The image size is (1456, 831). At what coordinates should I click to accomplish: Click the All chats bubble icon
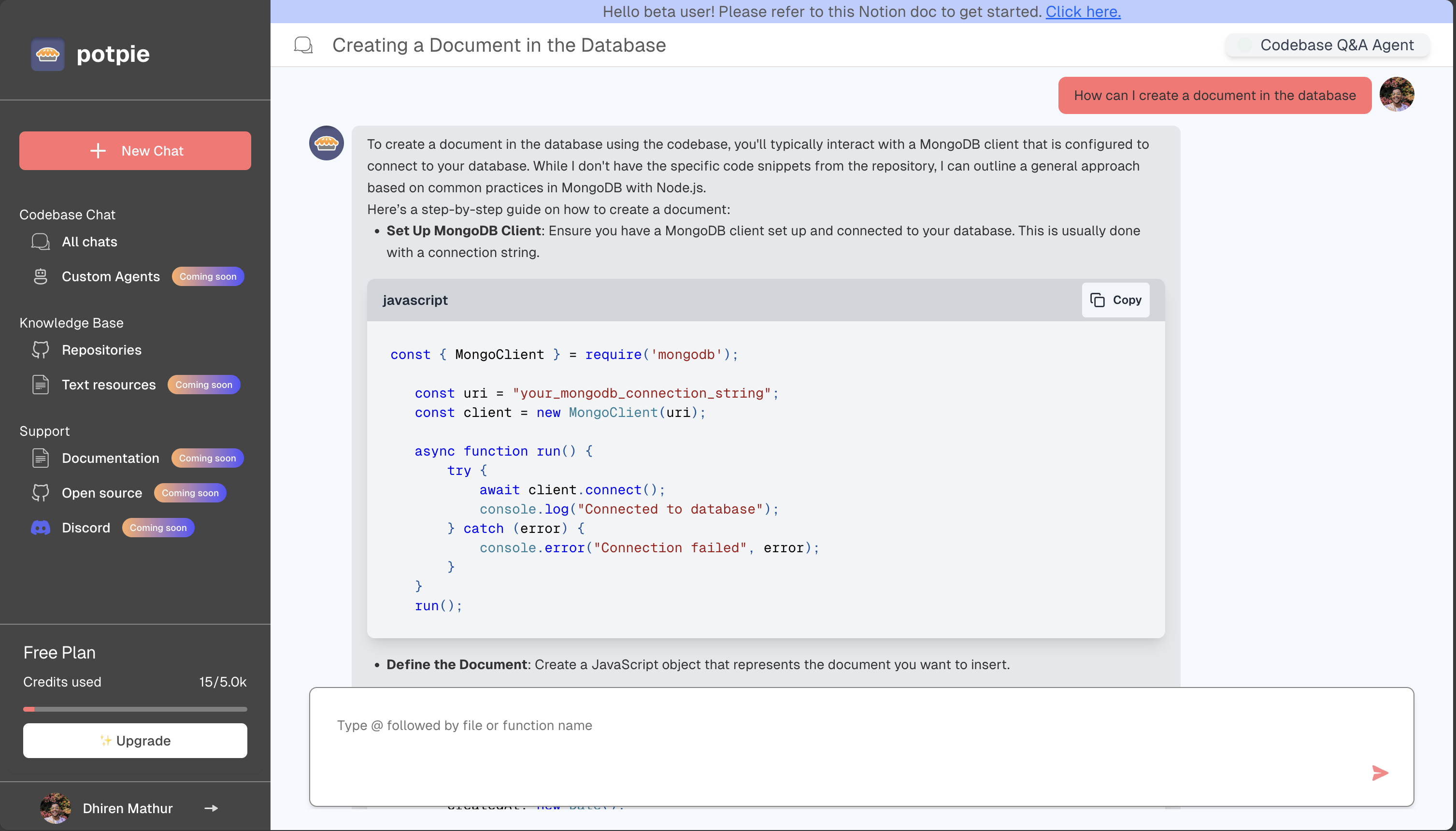(41, 242)
